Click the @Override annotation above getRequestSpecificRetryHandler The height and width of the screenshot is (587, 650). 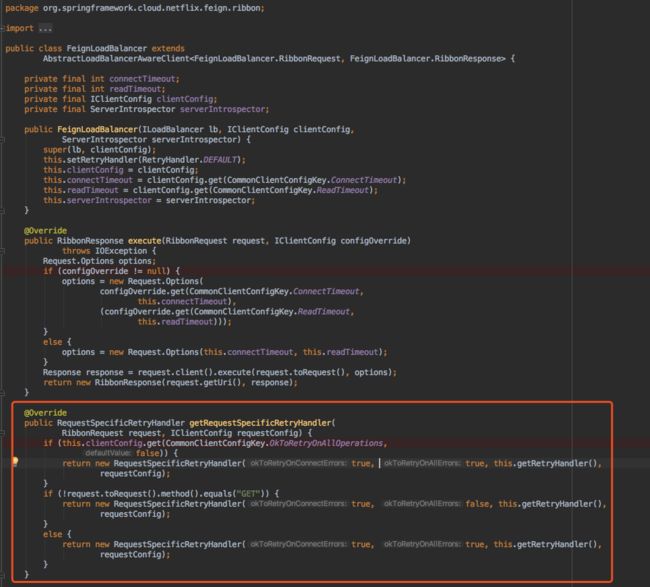point(45,413)
